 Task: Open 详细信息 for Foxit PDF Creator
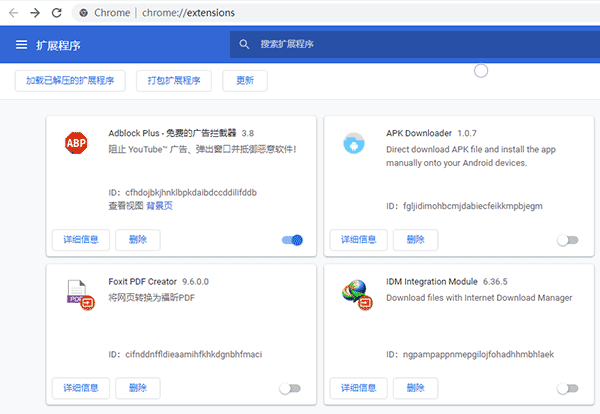click(81, 388)
